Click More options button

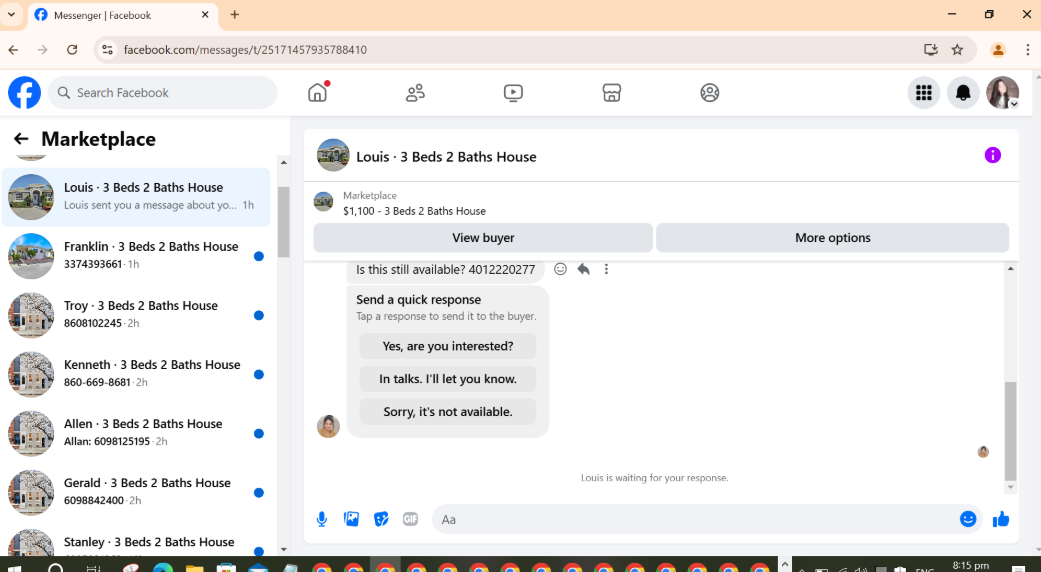click(x=833, y=238)
